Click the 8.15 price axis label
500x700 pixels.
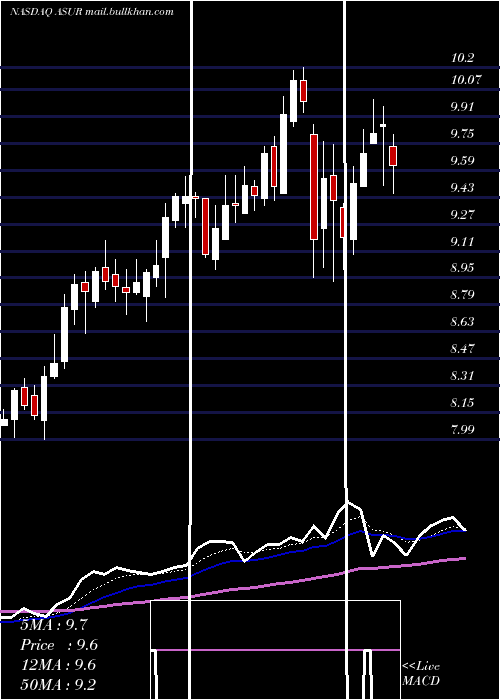pos(462,403)
